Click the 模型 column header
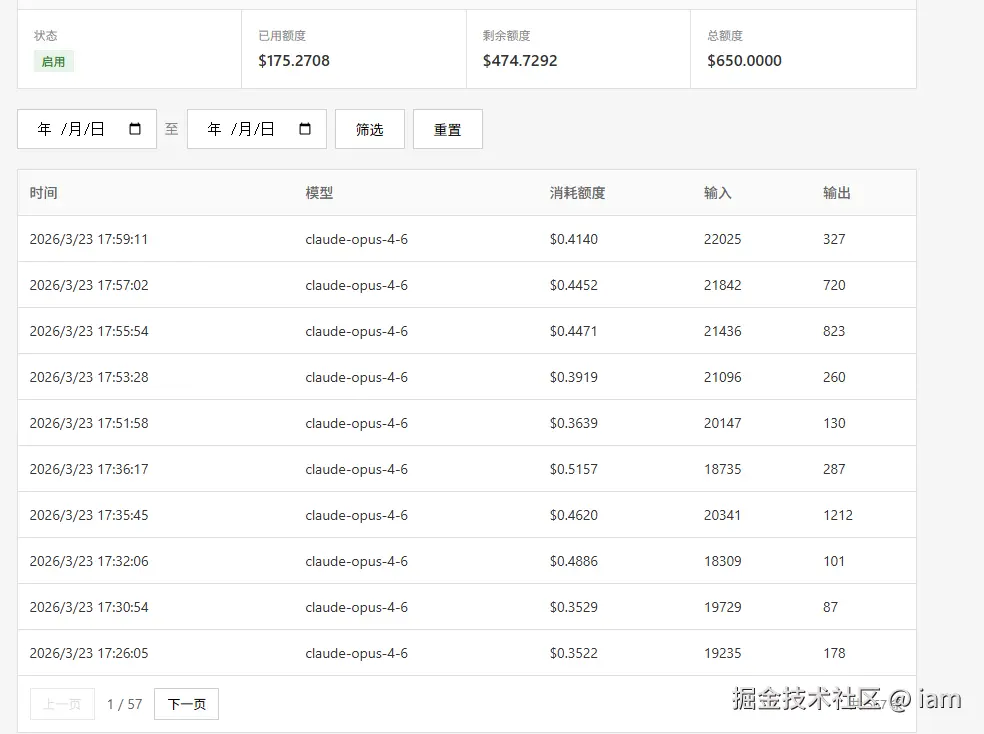 click(319, 192)
